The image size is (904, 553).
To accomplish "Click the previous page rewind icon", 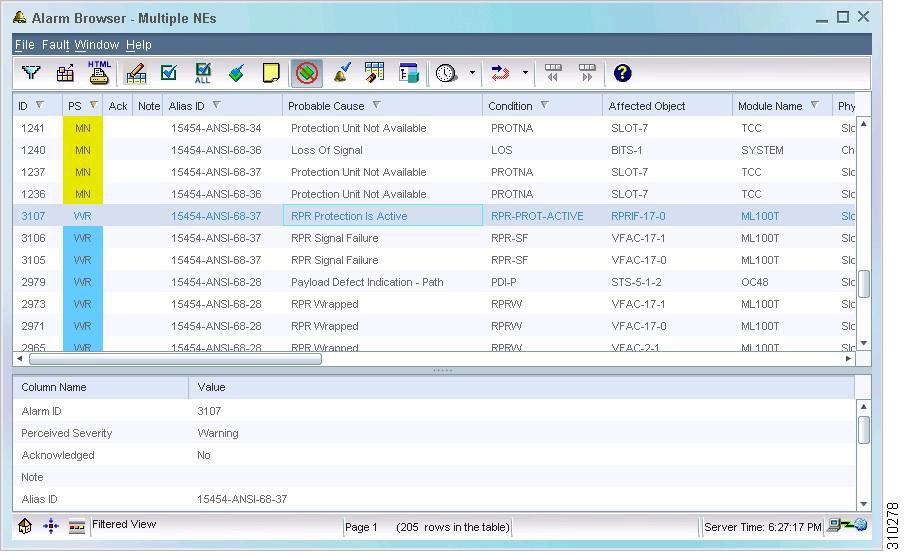I will tap(553, 73).
